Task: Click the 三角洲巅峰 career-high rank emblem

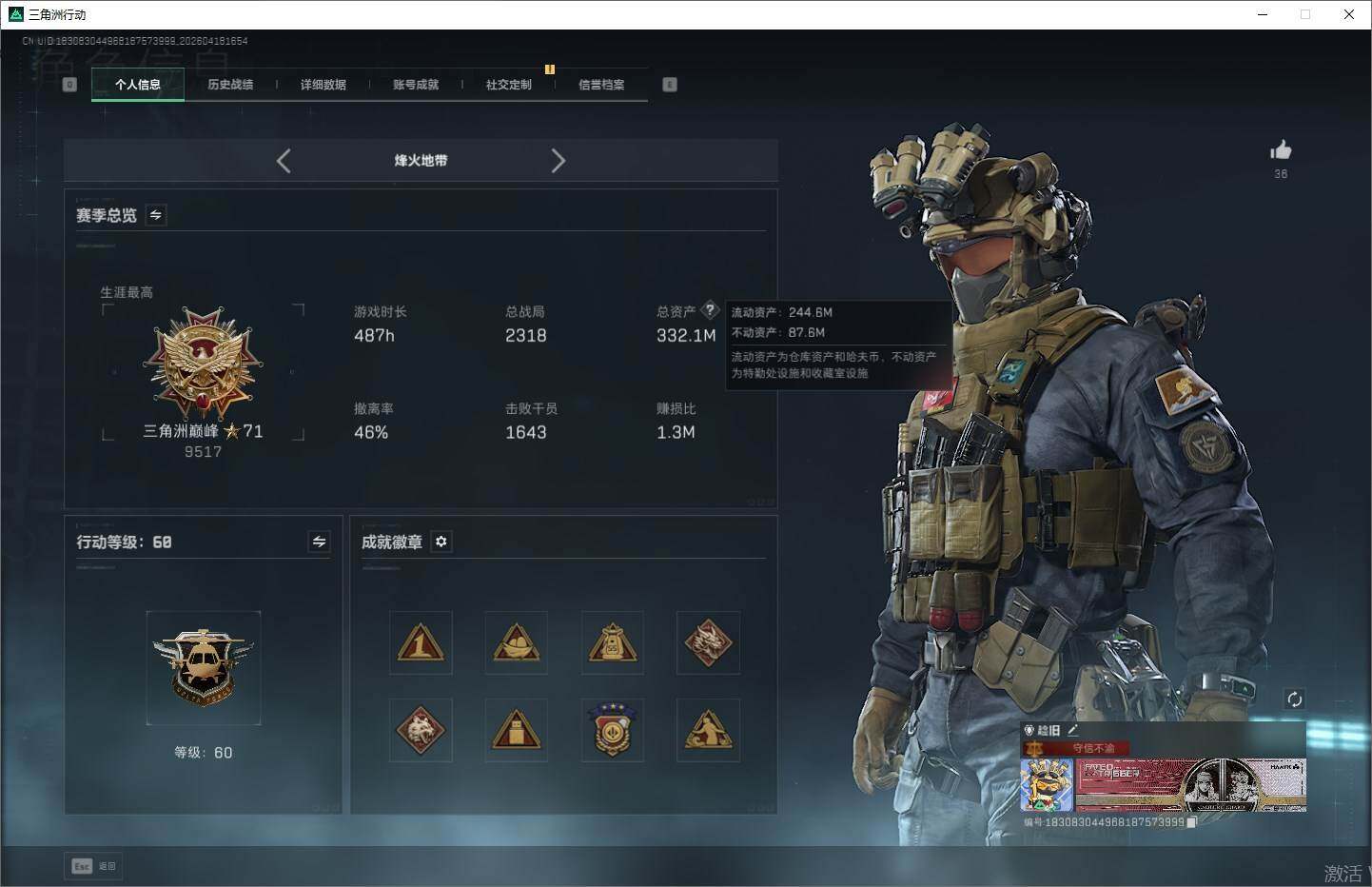Action: click(x=203, y=364)
